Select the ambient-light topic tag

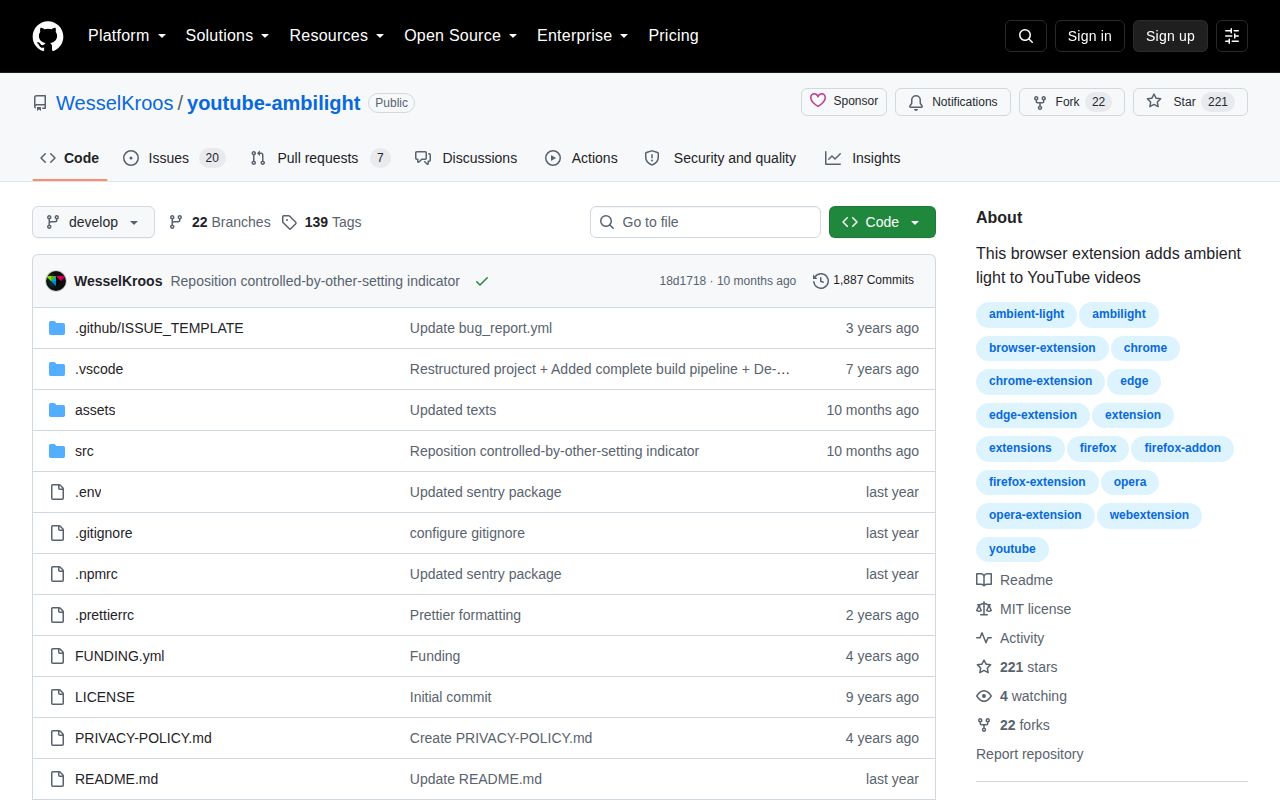click(1027, 314)
